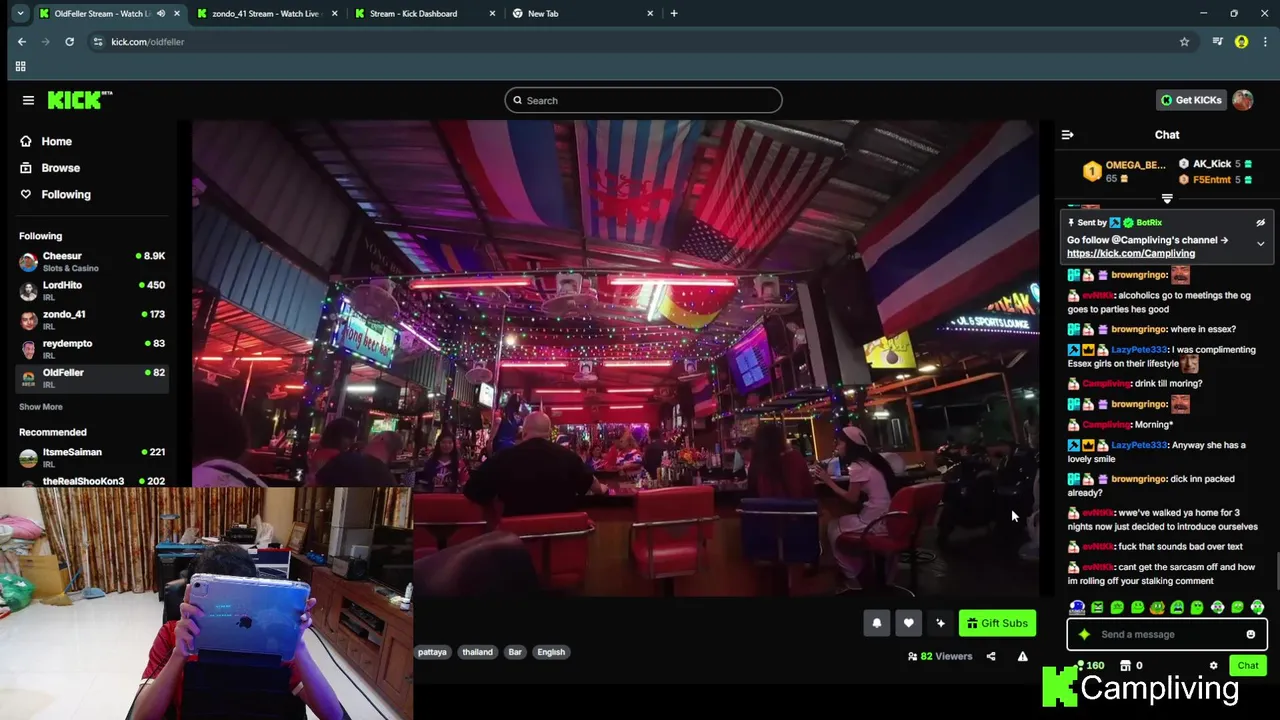
Task: Click the live stream video player
Action: [x=616, y=358]
